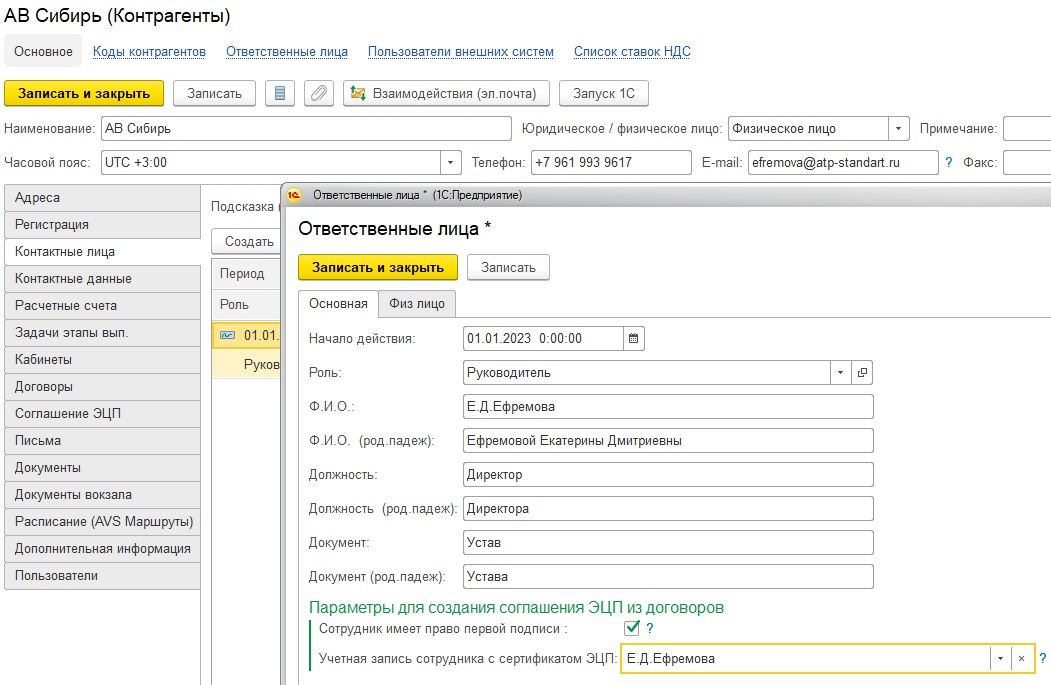The width and height of the screenshot is (1051, 685).
Task: Clear the Учетная запись сотрудника field with X
Action: point(1021,659)
